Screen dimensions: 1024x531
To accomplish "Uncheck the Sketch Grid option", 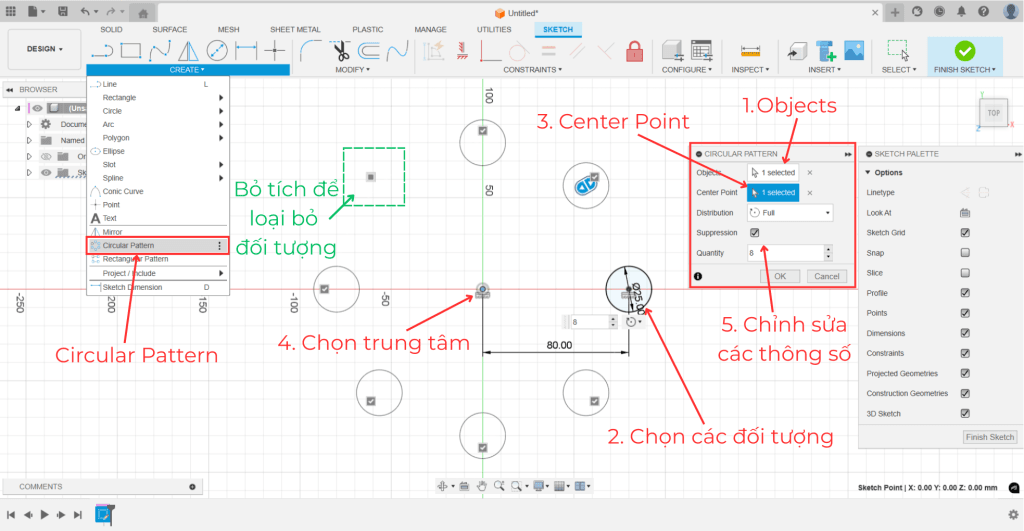I will [965, 233].
